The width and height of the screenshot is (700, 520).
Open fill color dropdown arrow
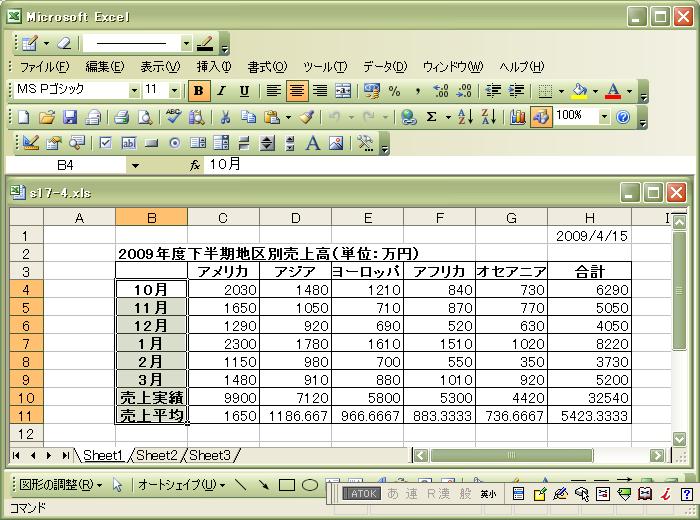click(x=595, y=91)
